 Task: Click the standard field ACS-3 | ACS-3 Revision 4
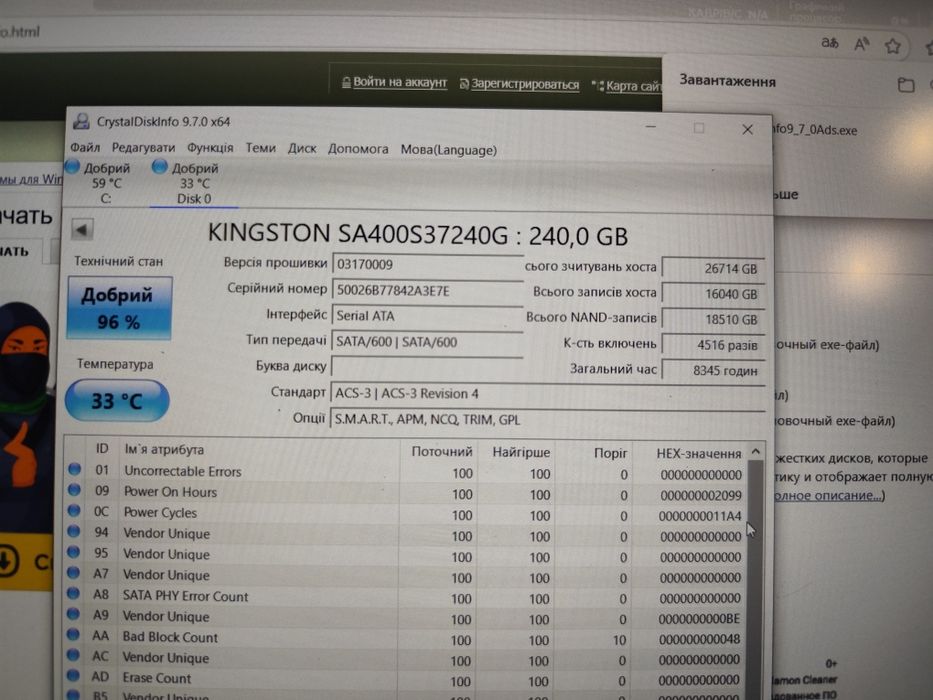[547, 393]
